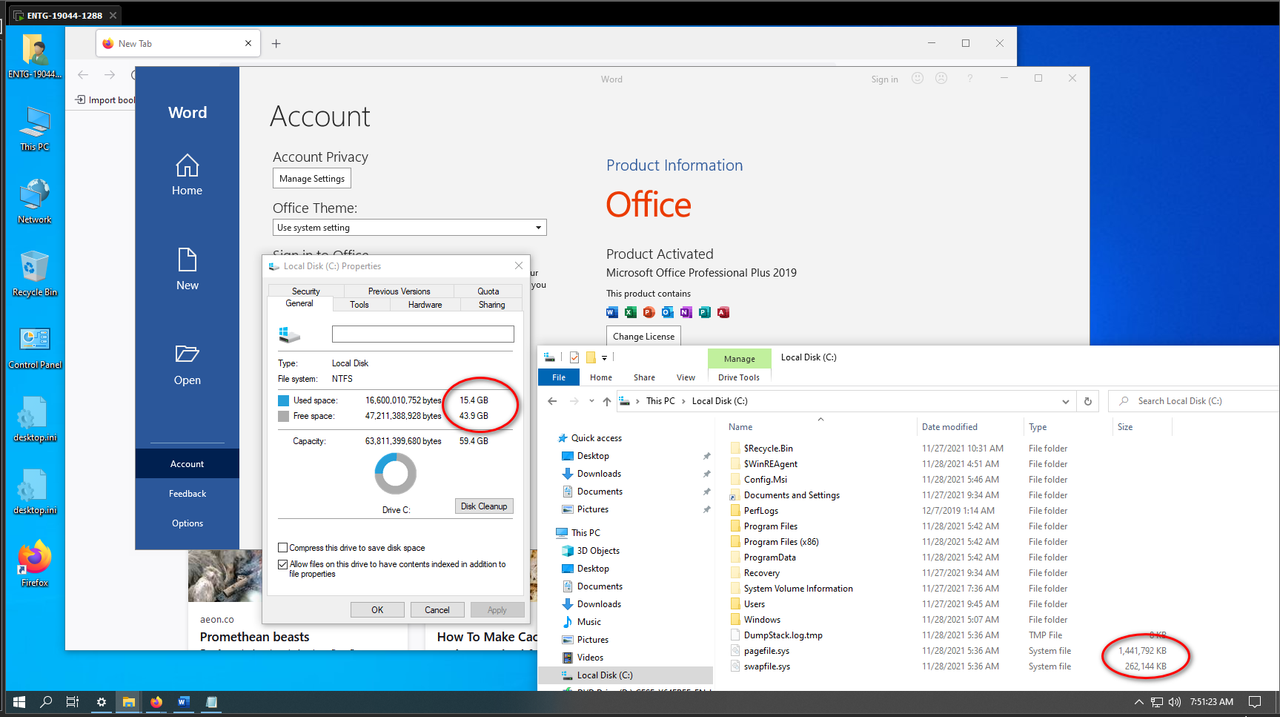This screenshot has width=1280, height=717.
Task: Switch to the Quota tab
Action: (x=488, y=291)
